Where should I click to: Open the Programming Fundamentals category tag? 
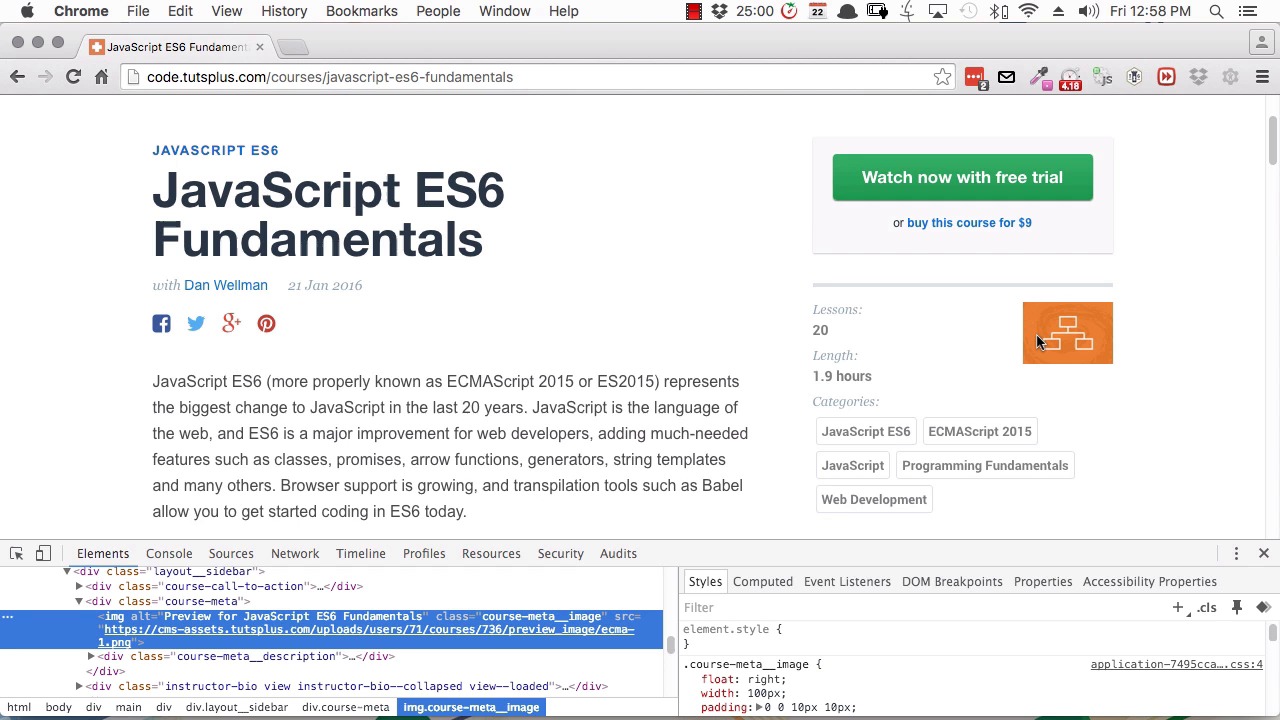(x=985, y=465)
